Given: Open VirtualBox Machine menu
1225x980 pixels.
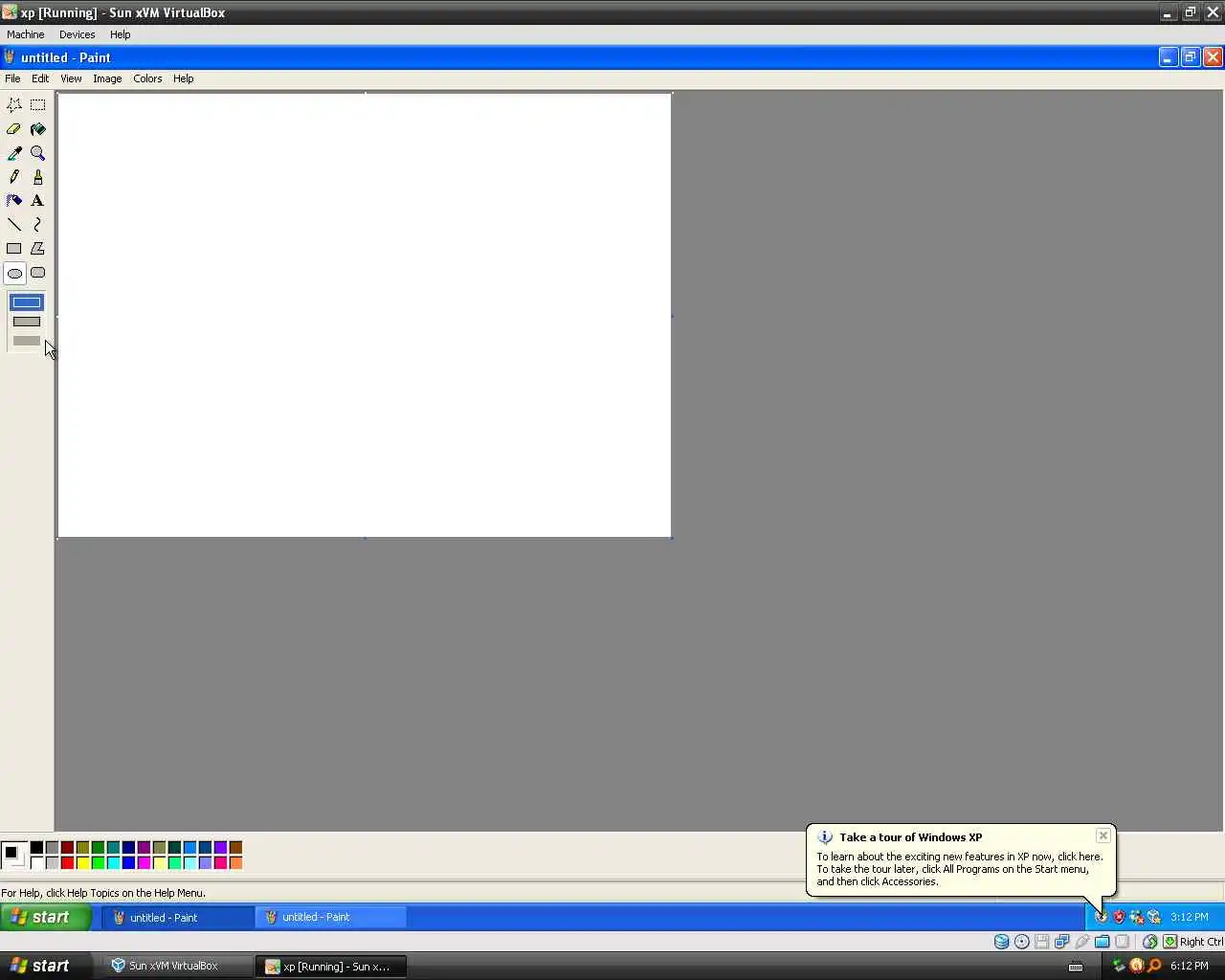Looking at the screenshot, I should [26, 34].
